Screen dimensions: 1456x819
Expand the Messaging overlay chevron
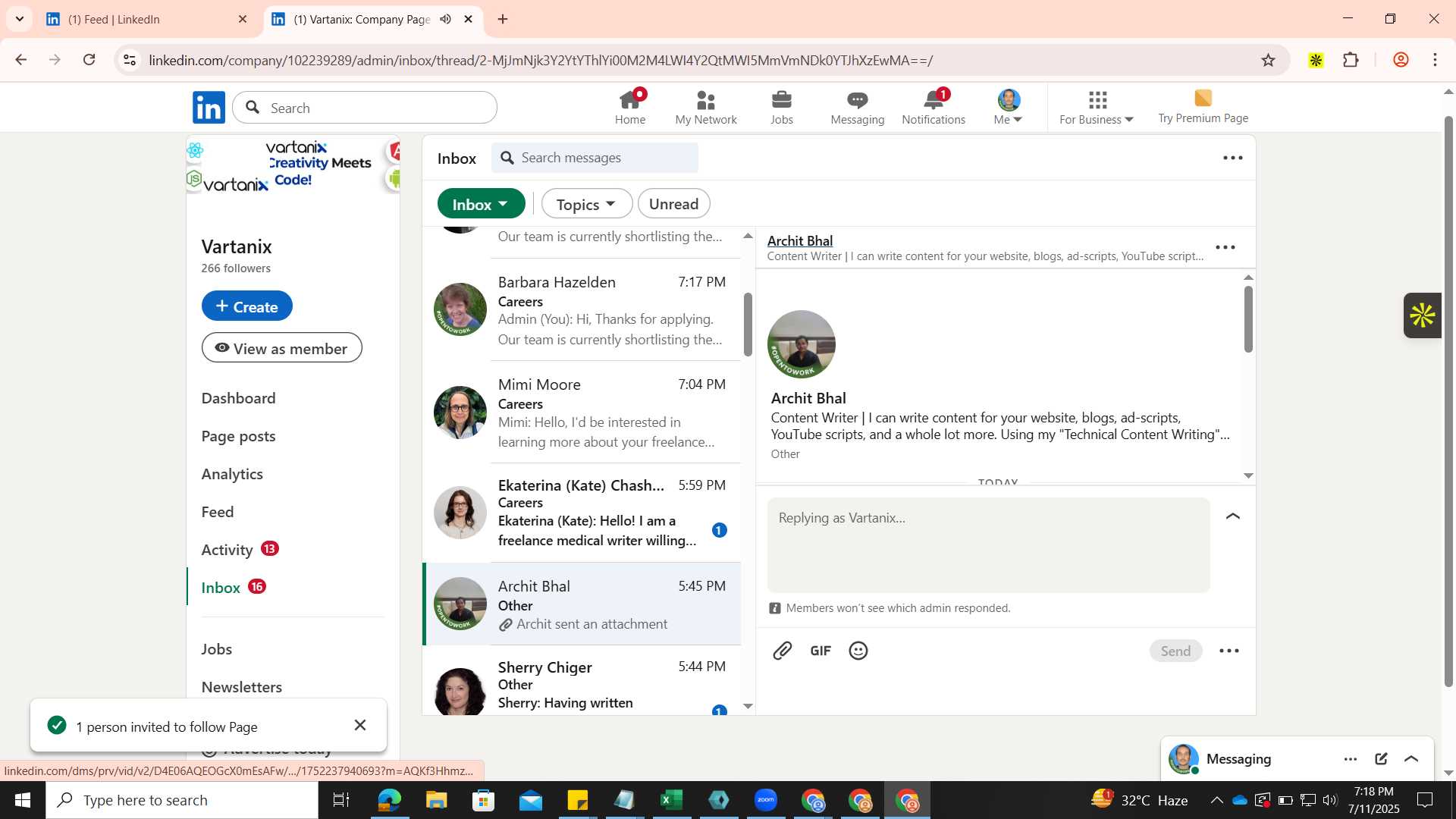pyautogui.click(x=1411, y=758)
